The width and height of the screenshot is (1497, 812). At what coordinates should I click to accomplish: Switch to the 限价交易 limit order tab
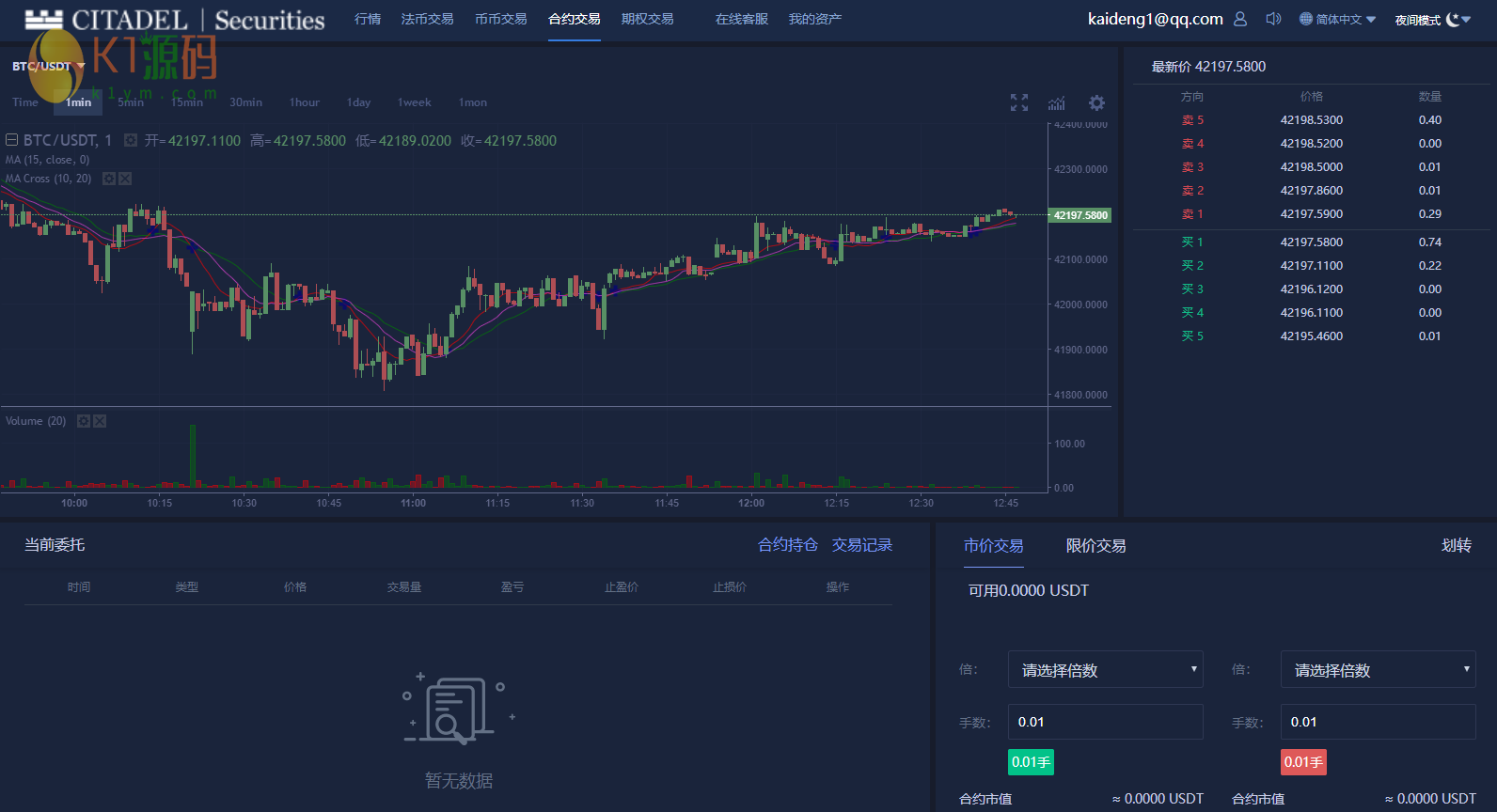[1095, 545]
